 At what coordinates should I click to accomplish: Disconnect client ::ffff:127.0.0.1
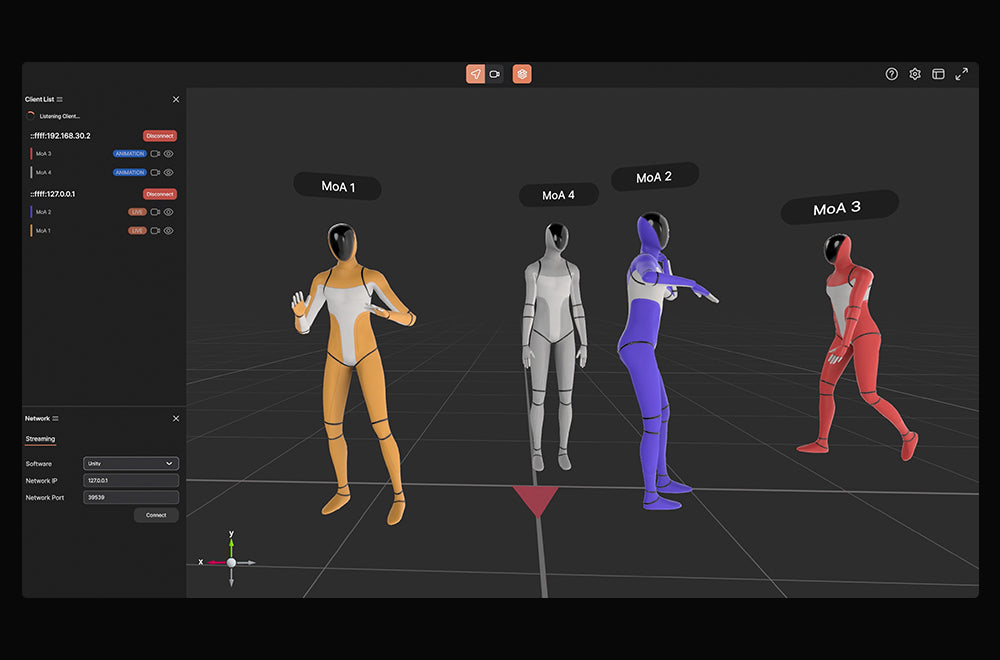pyautogui.click(x=159, y=194)
